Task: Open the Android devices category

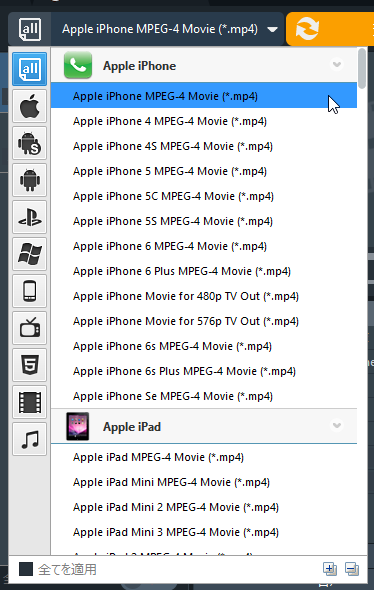Action: click(x=29, y=180)
